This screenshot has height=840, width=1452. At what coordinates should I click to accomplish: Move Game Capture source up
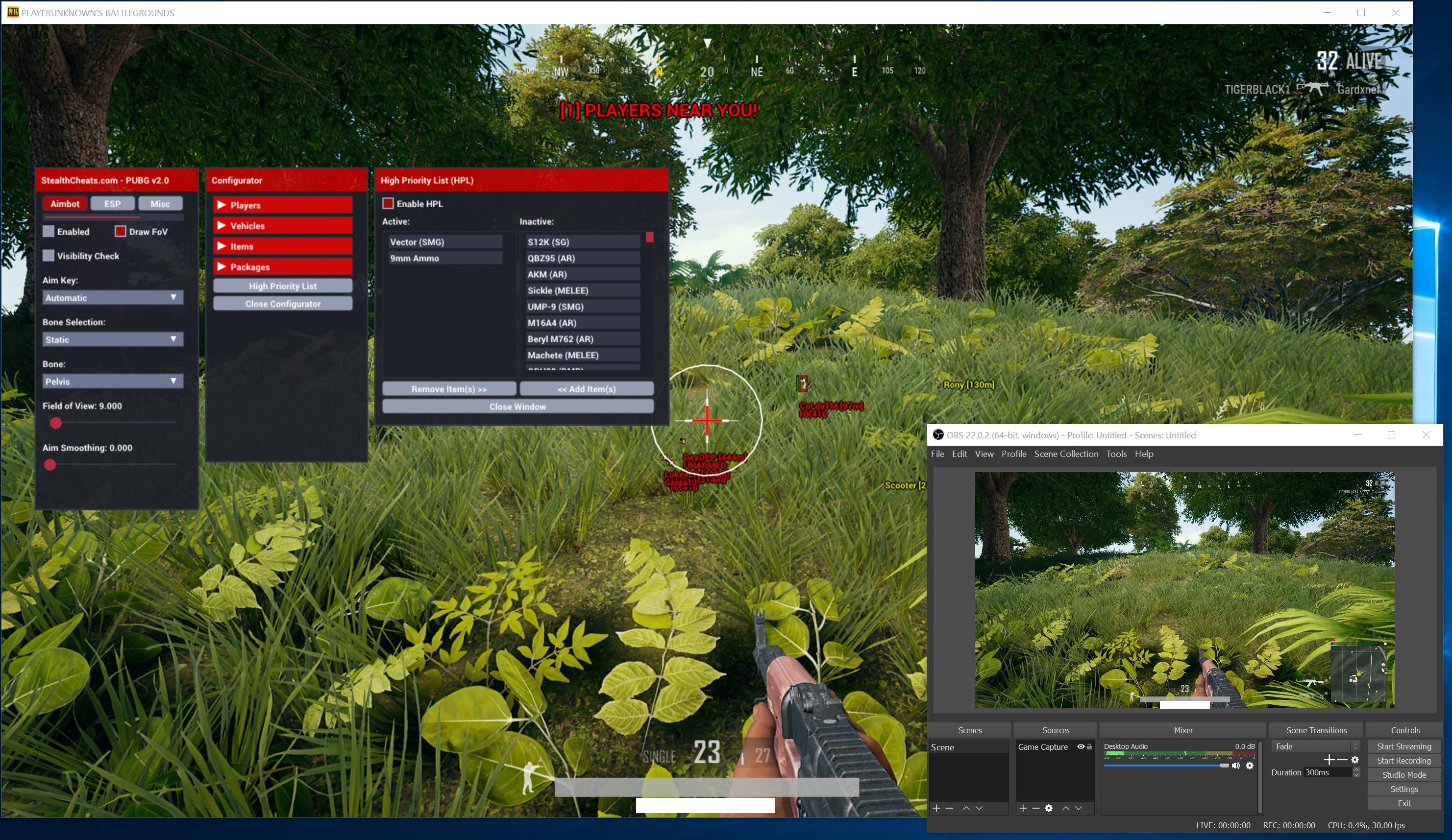pos(1066,808)
